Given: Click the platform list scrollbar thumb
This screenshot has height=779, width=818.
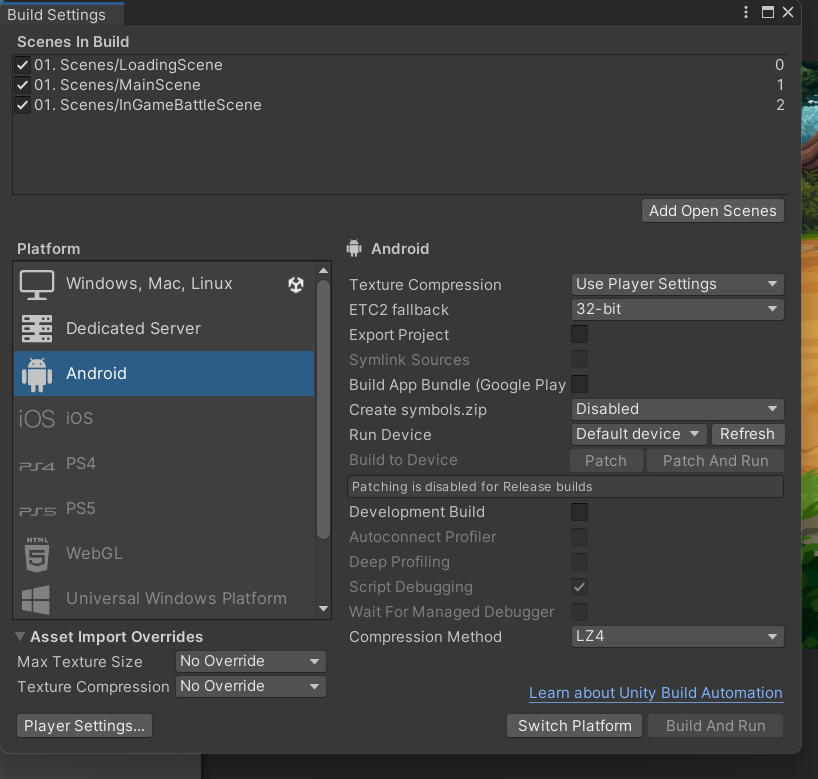Looking at the screenshot, I should tap(323, 410).
